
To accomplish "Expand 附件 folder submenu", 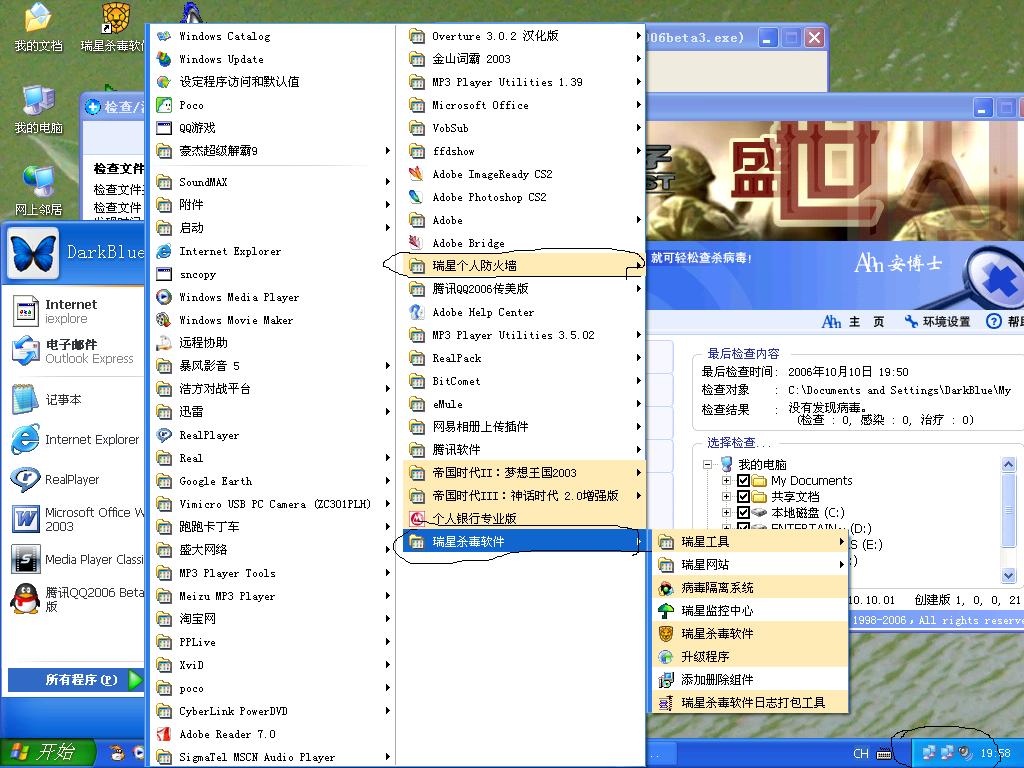I will pyautogui.click(x=273, y=205).
